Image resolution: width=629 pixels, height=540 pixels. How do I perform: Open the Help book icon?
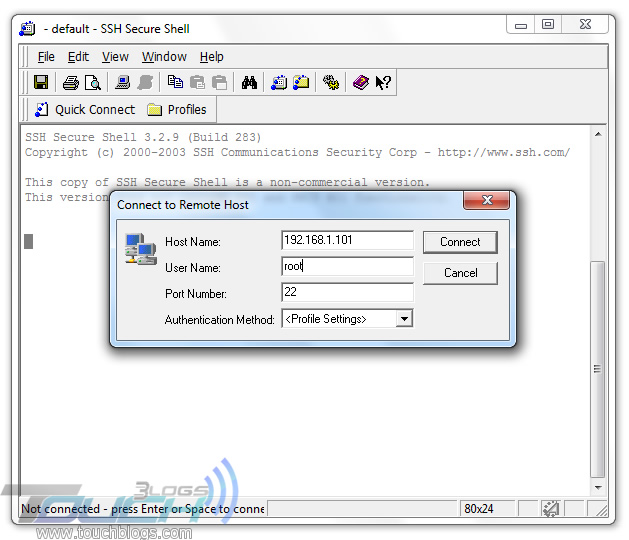[361, 83]
